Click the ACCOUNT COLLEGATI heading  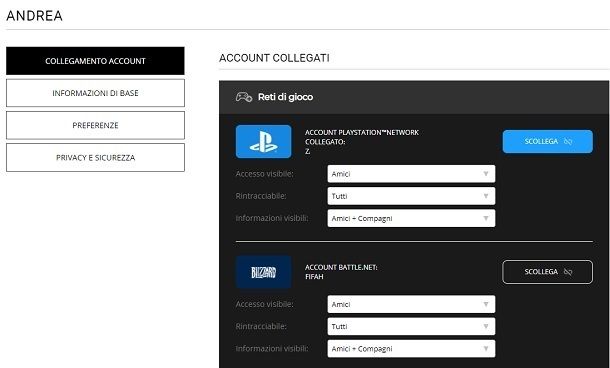point(274,58)
